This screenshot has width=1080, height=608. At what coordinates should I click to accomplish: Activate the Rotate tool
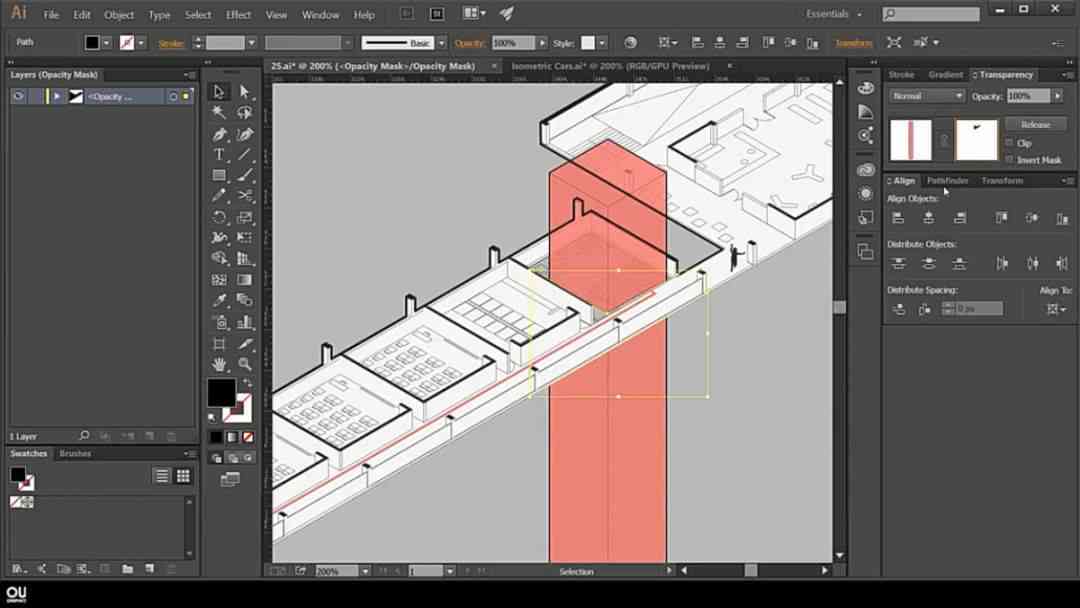pyautogui.click(x=219, y=218)
